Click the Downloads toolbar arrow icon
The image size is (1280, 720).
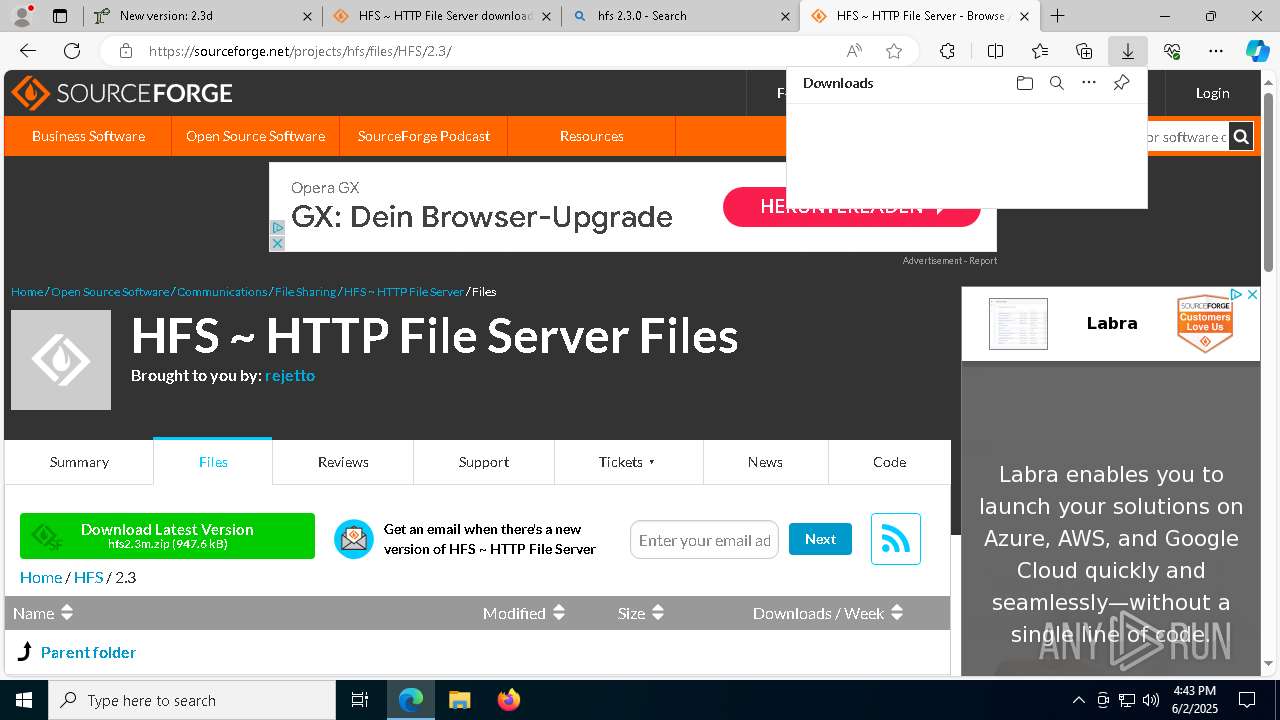click(x=1127, y=51)
